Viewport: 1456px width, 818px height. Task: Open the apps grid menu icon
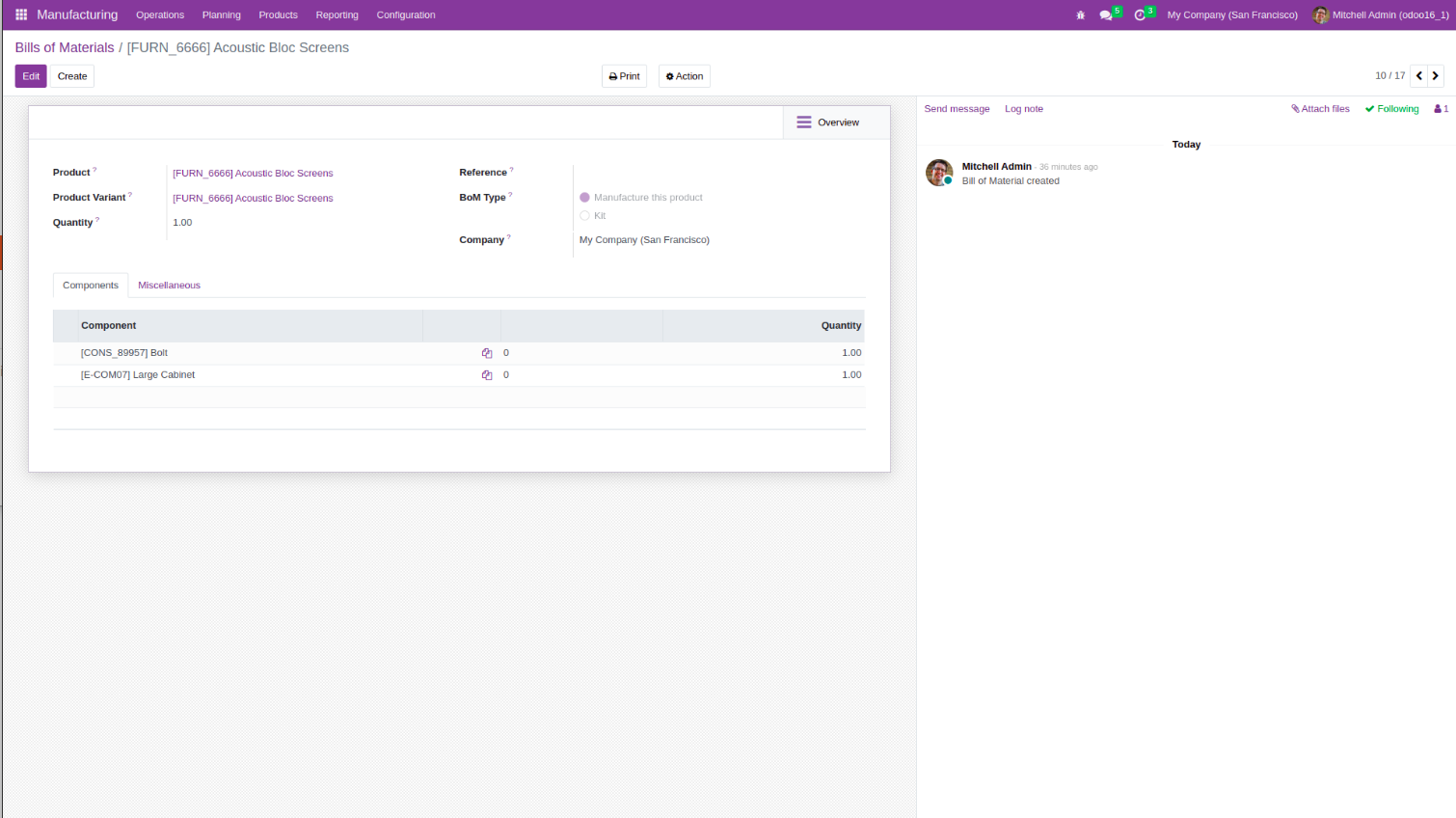point(21,14)
